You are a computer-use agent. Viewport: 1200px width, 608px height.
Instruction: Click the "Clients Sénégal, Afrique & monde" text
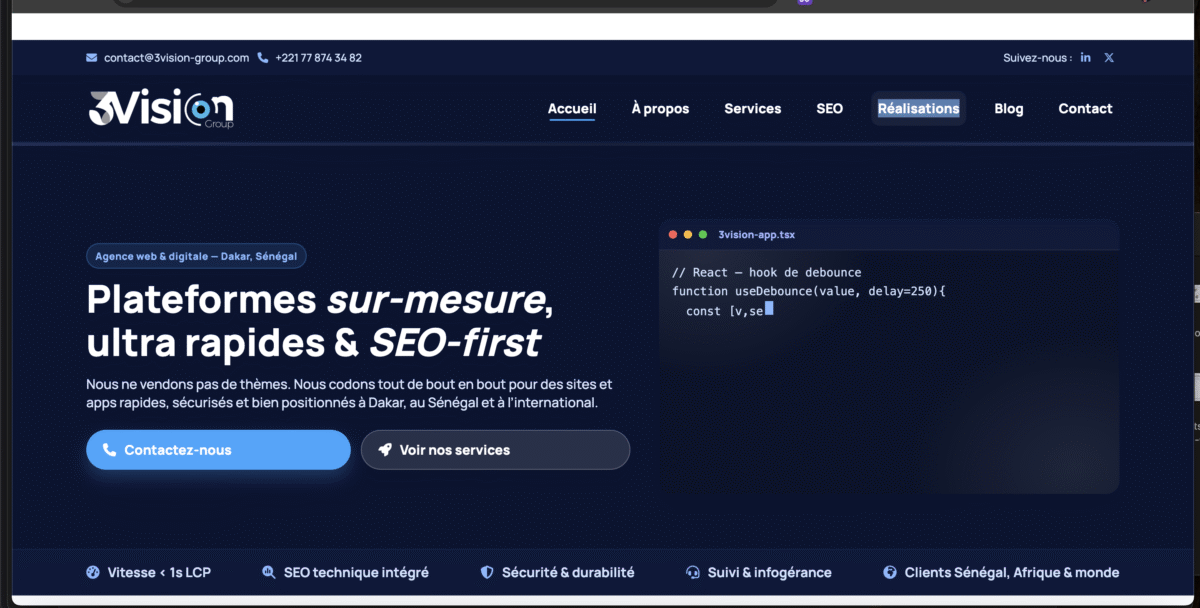coord(1012,573)
